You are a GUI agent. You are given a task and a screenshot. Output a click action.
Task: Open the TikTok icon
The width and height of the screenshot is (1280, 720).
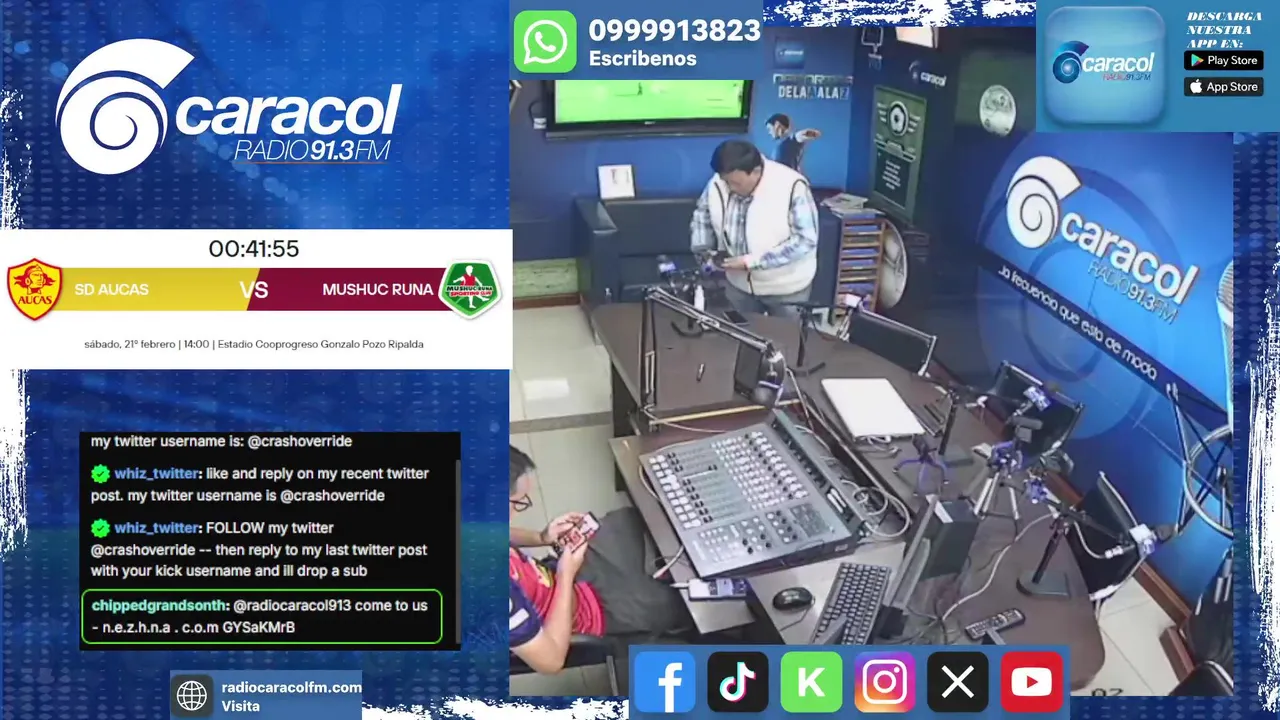tap(738, 682)
